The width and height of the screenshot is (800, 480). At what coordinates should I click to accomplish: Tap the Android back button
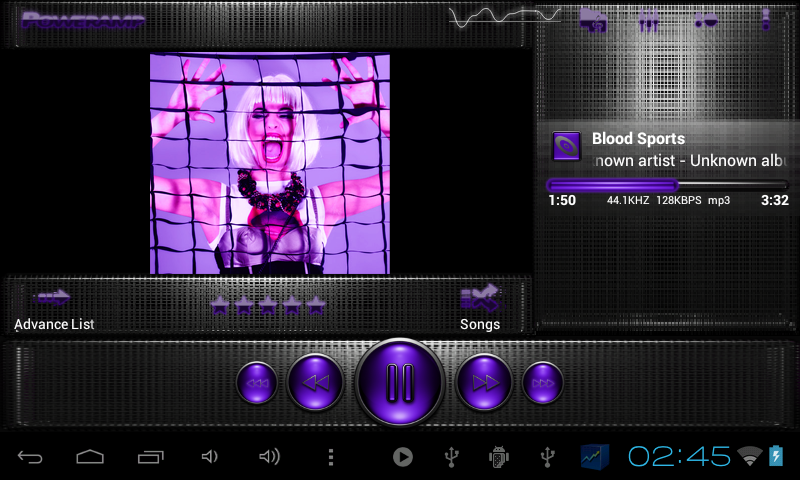click(30, 457)
